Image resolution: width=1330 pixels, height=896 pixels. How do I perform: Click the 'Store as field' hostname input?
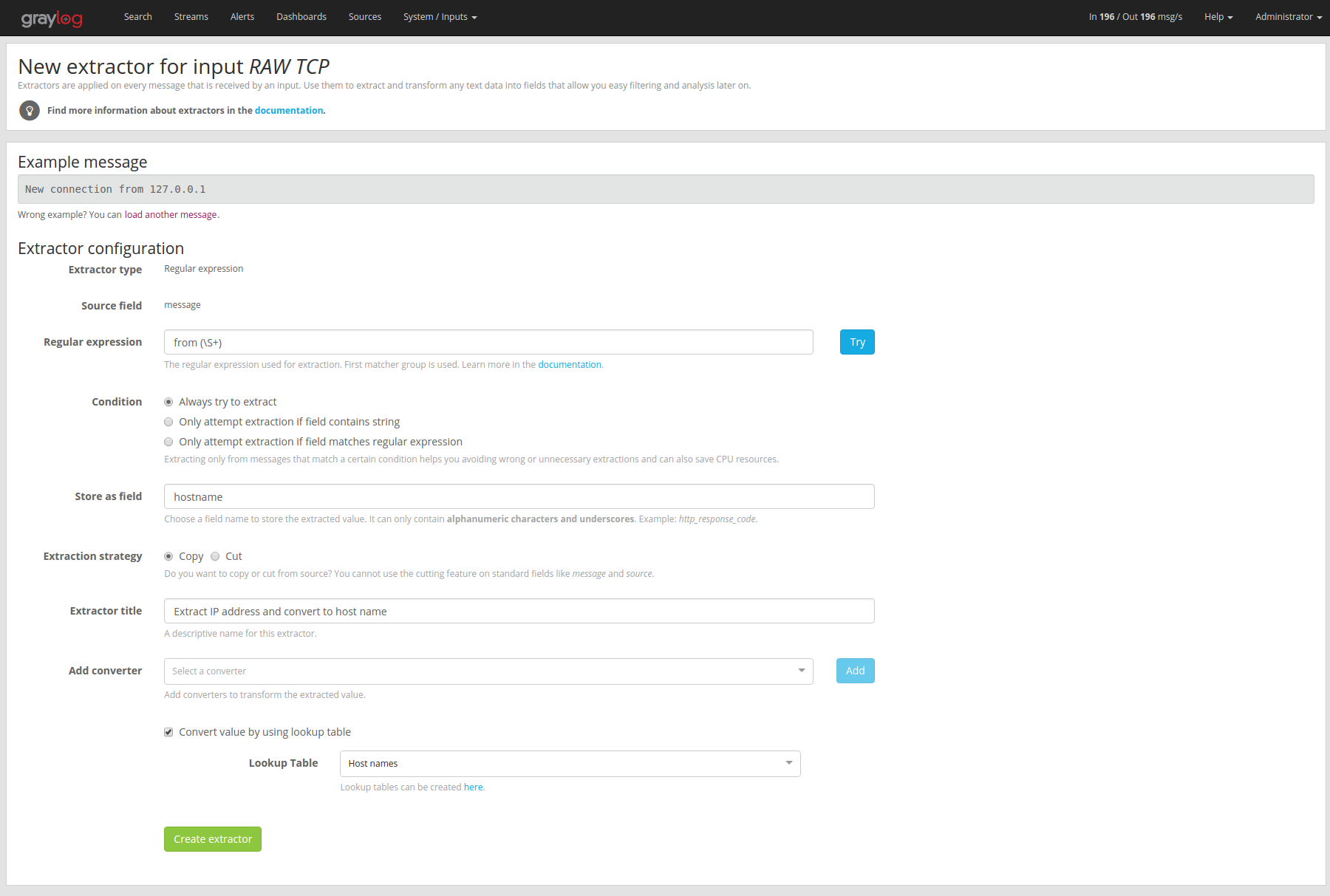click(519, 497)
